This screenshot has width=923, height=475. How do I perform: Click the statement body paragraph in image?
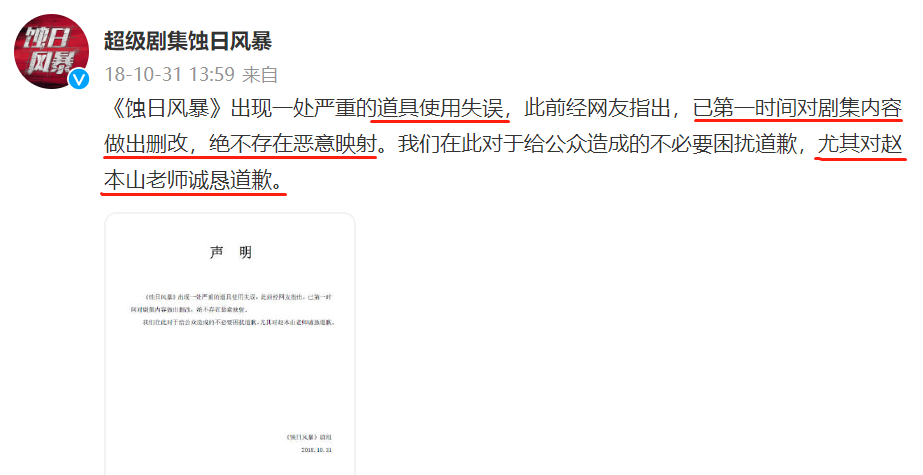click(x=233, y=310)
